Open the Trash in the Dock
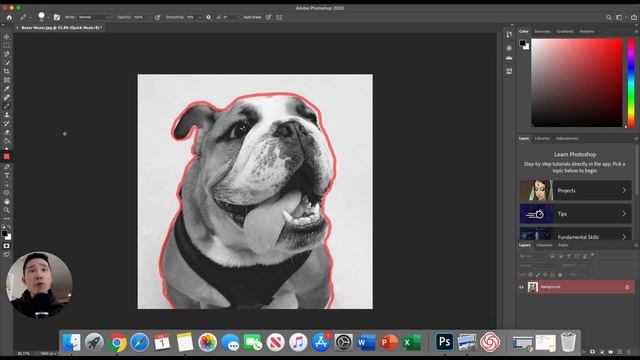 pyautogui.click(x=568, y=342)
